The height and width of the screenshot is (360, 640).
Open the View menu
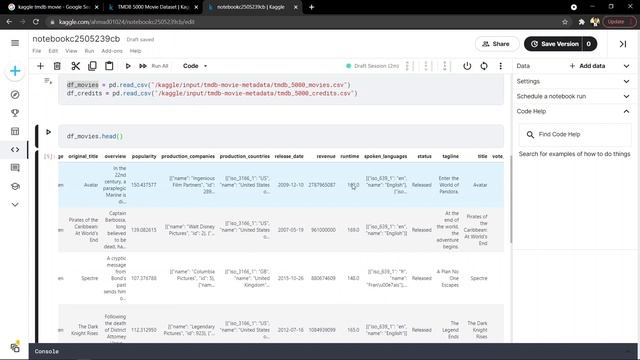71,51
